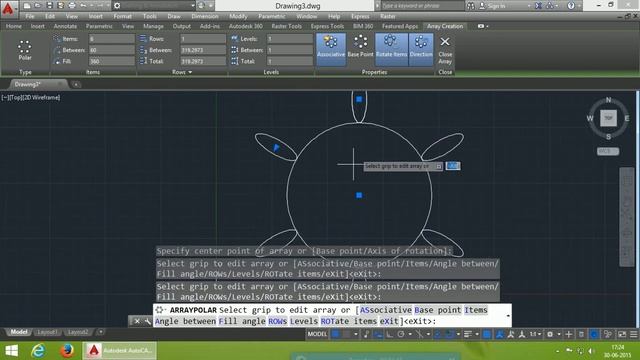
Task: Open annotation scale 1:1 dropdown
Action: [x=536, y=334]
